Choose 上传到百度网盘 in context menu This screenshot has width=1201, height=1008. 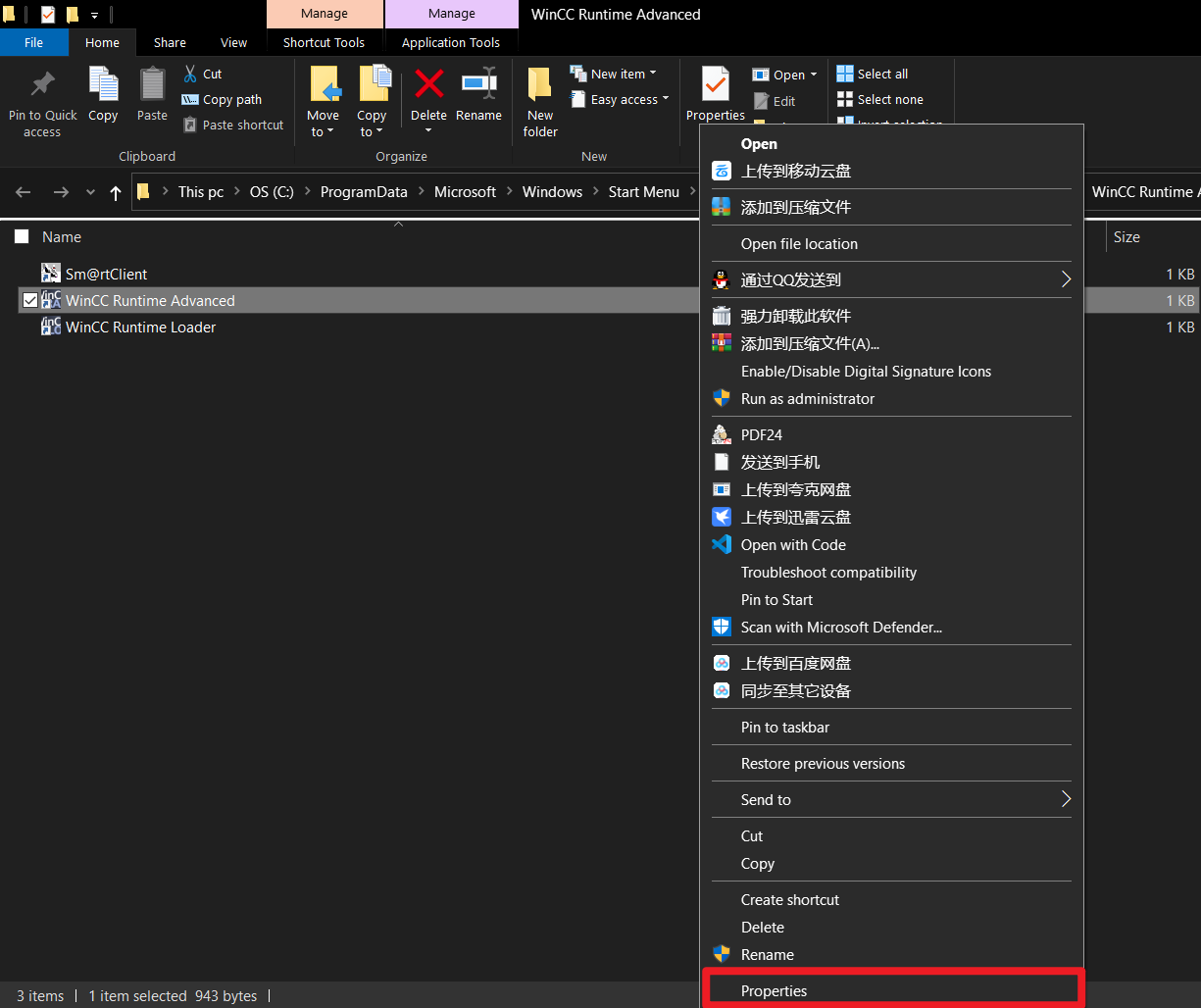pyautogui.click(x=892, y=663)
